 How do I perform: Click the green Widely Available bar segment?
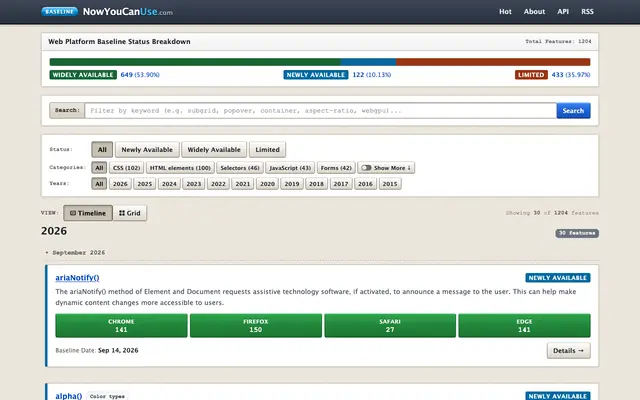click(195, 62)
